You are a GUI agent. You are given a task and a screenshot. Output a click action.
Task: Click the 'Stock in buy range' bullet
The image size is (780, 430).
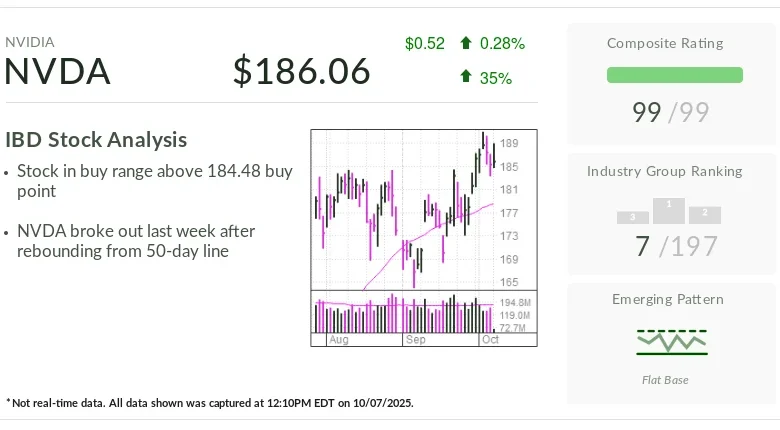(x=155, y=181)
